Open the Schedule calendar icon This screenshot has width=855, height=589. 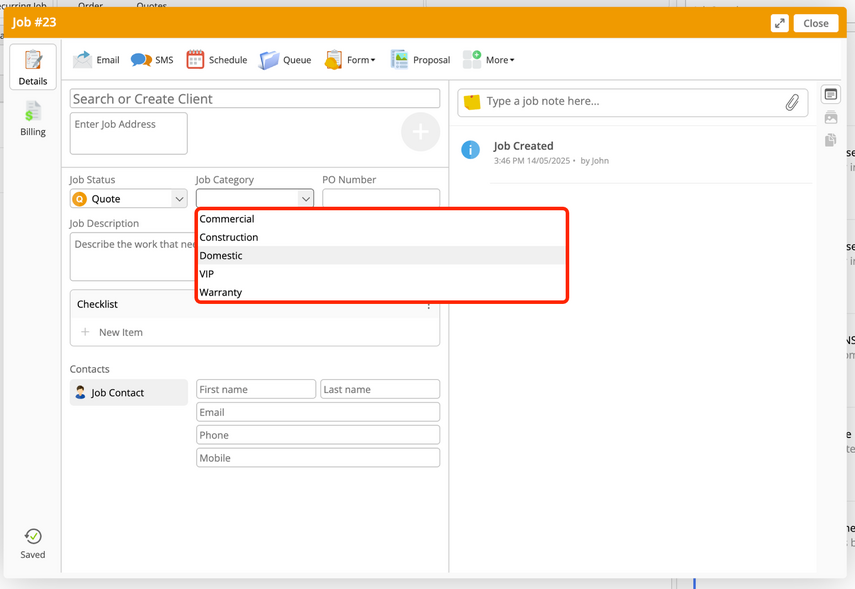pyautogui.click(x=194, y=59)
